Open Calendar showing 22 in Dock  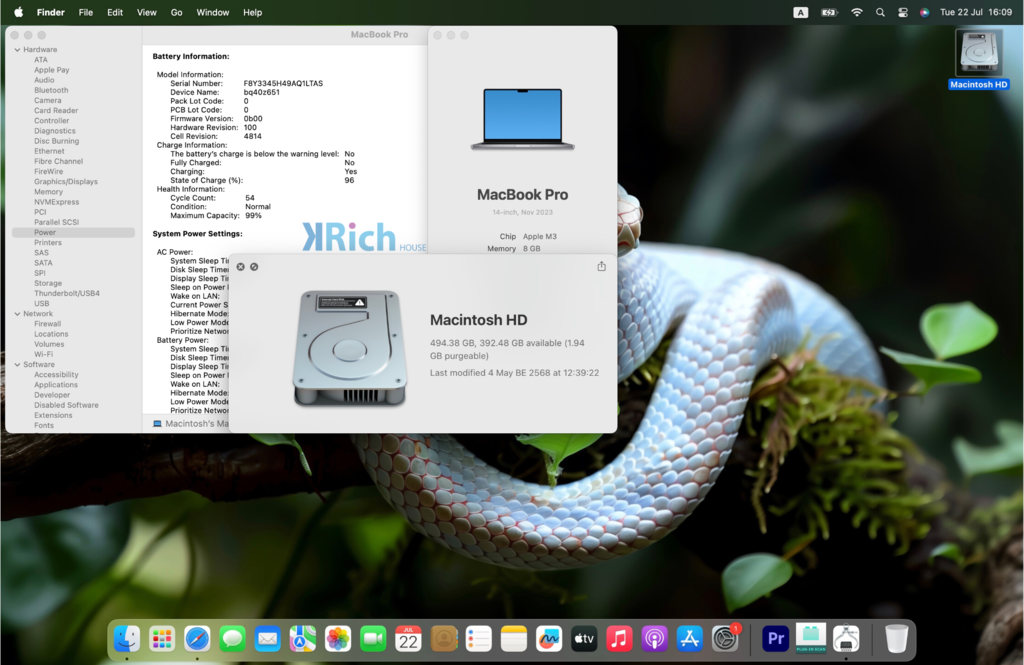pyautogui.click(x=409, y=638)
